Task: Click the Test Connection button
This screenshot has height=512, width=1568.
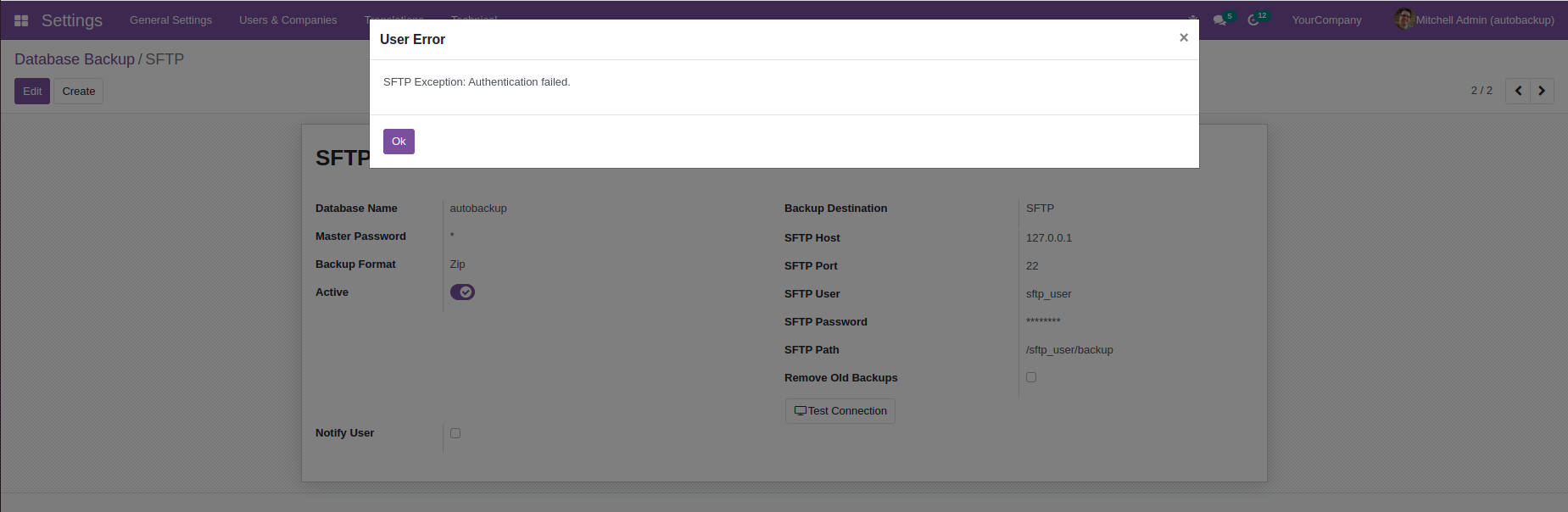Action: (840, 411)
